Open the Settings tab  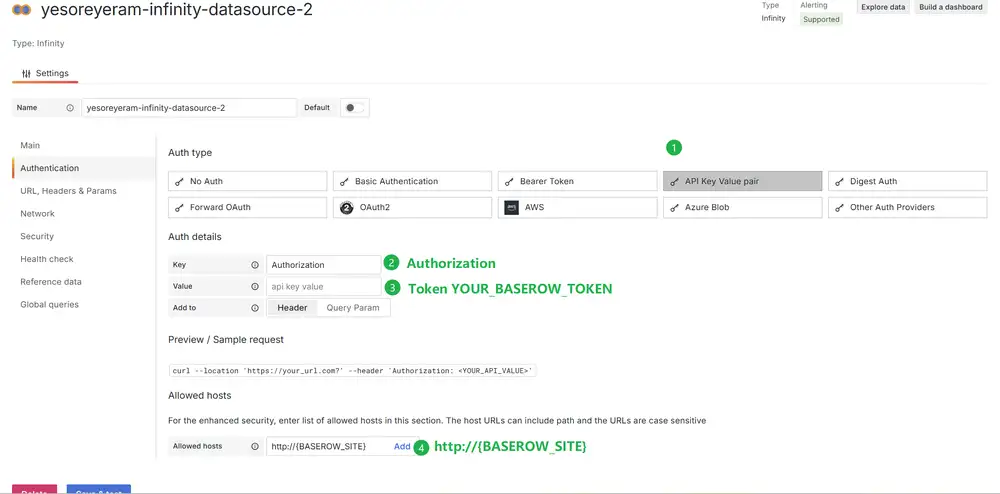pyautogui.click(x=45, y=73)
